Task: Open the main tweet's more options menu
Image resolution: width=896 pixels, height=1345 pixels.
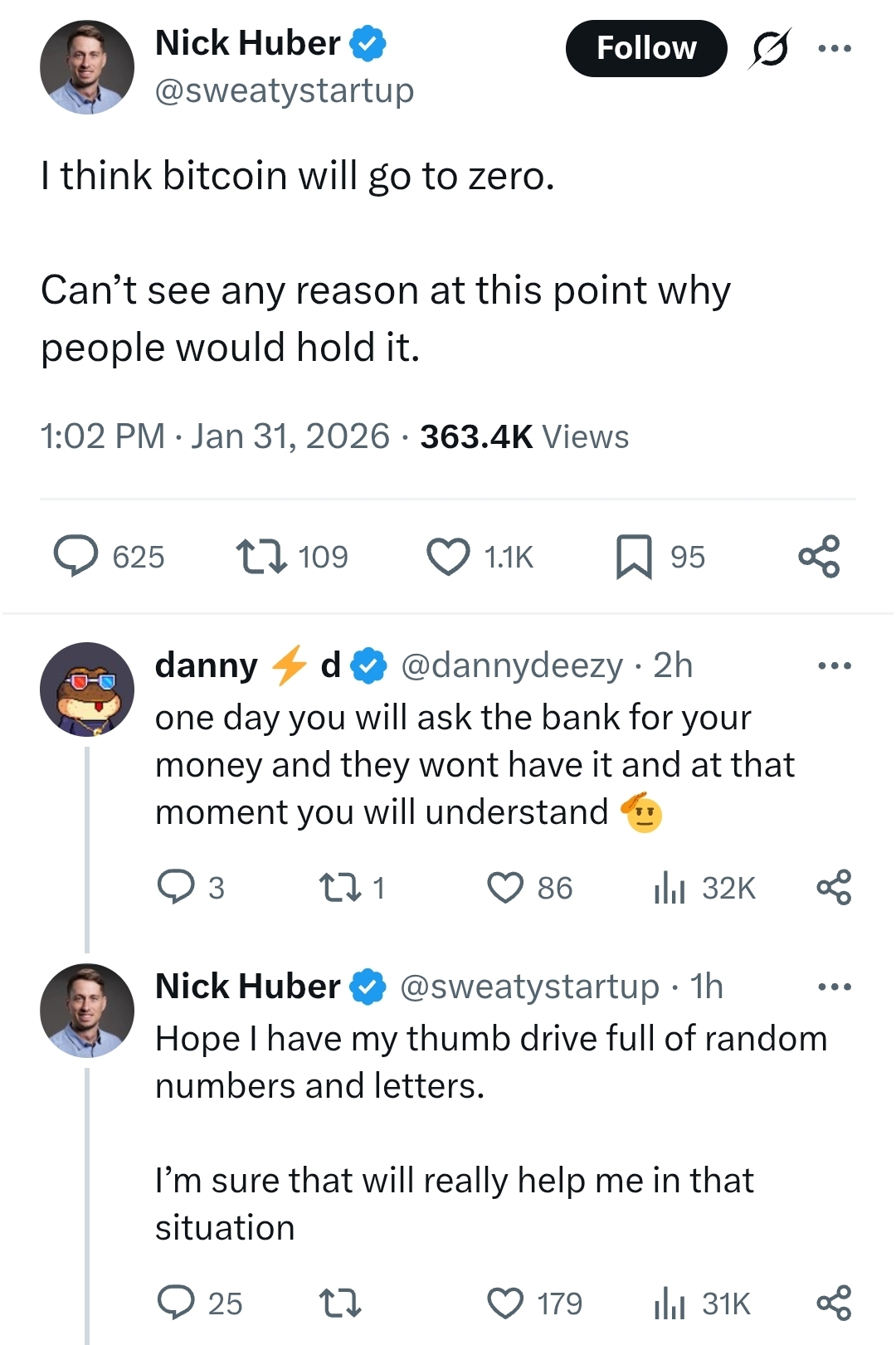Action: pos(835,48)
